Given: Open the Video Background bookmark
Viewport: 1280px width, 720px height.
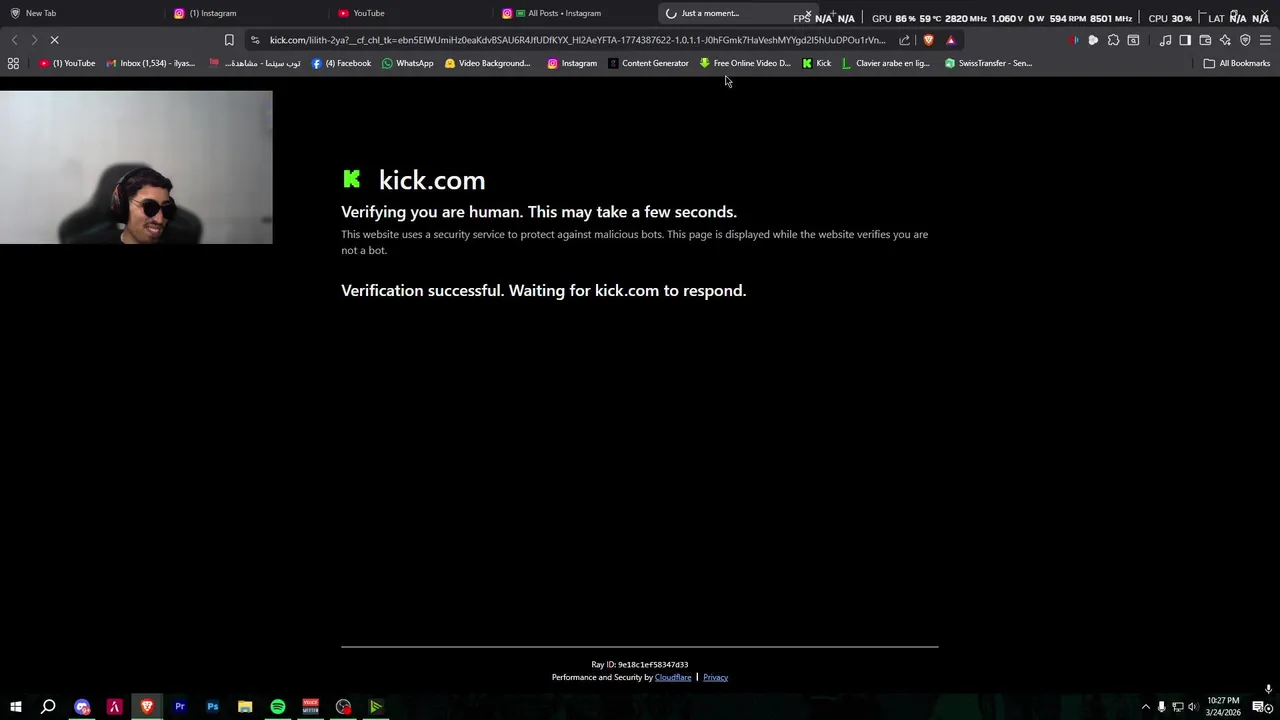Looking at the screenshot, I should coord(487,63).
